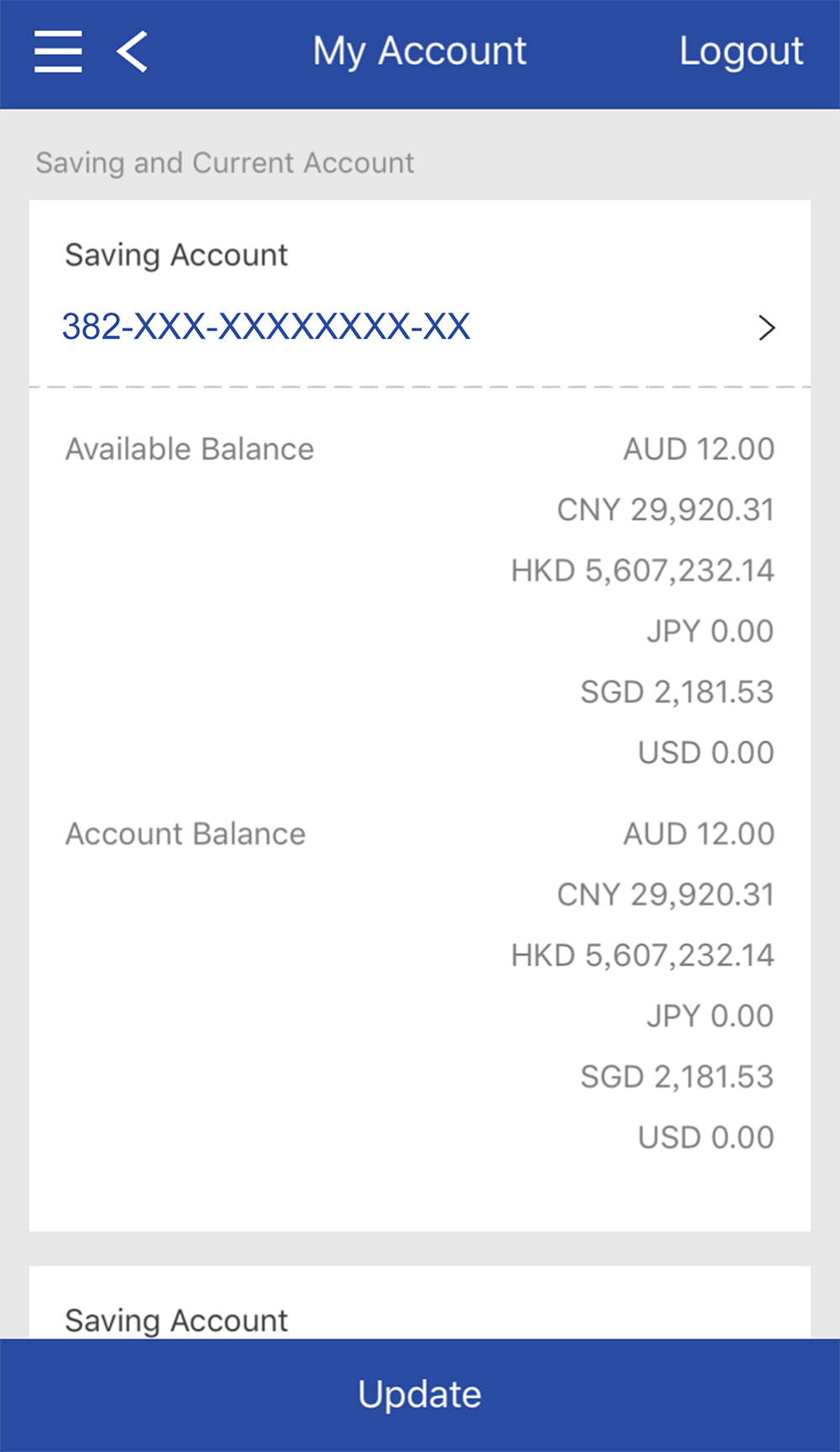Select available balance USD 0.00

point(706,753)
